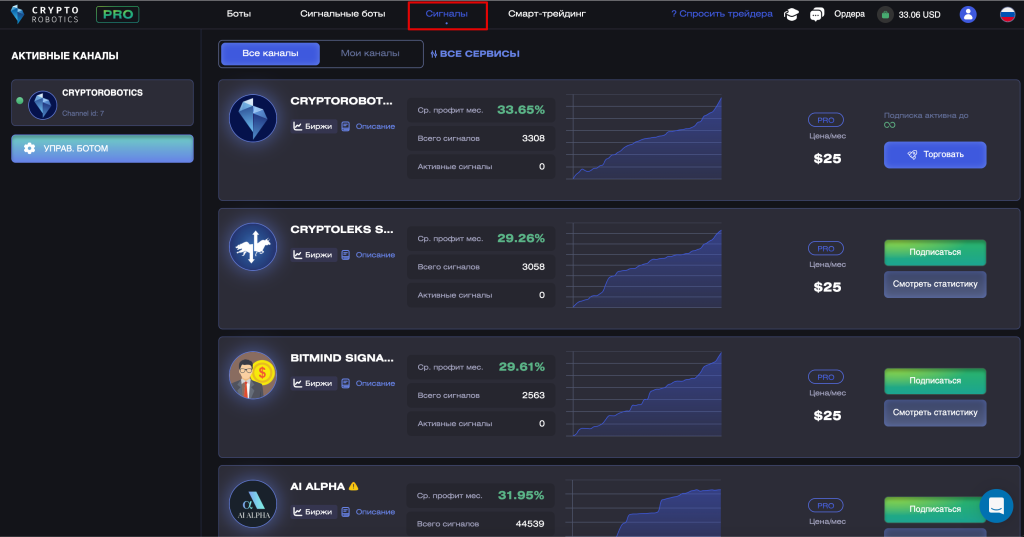Click "Подписаться" for the Cryptoleks channel
1024x537 pixels.
[934, 252]
